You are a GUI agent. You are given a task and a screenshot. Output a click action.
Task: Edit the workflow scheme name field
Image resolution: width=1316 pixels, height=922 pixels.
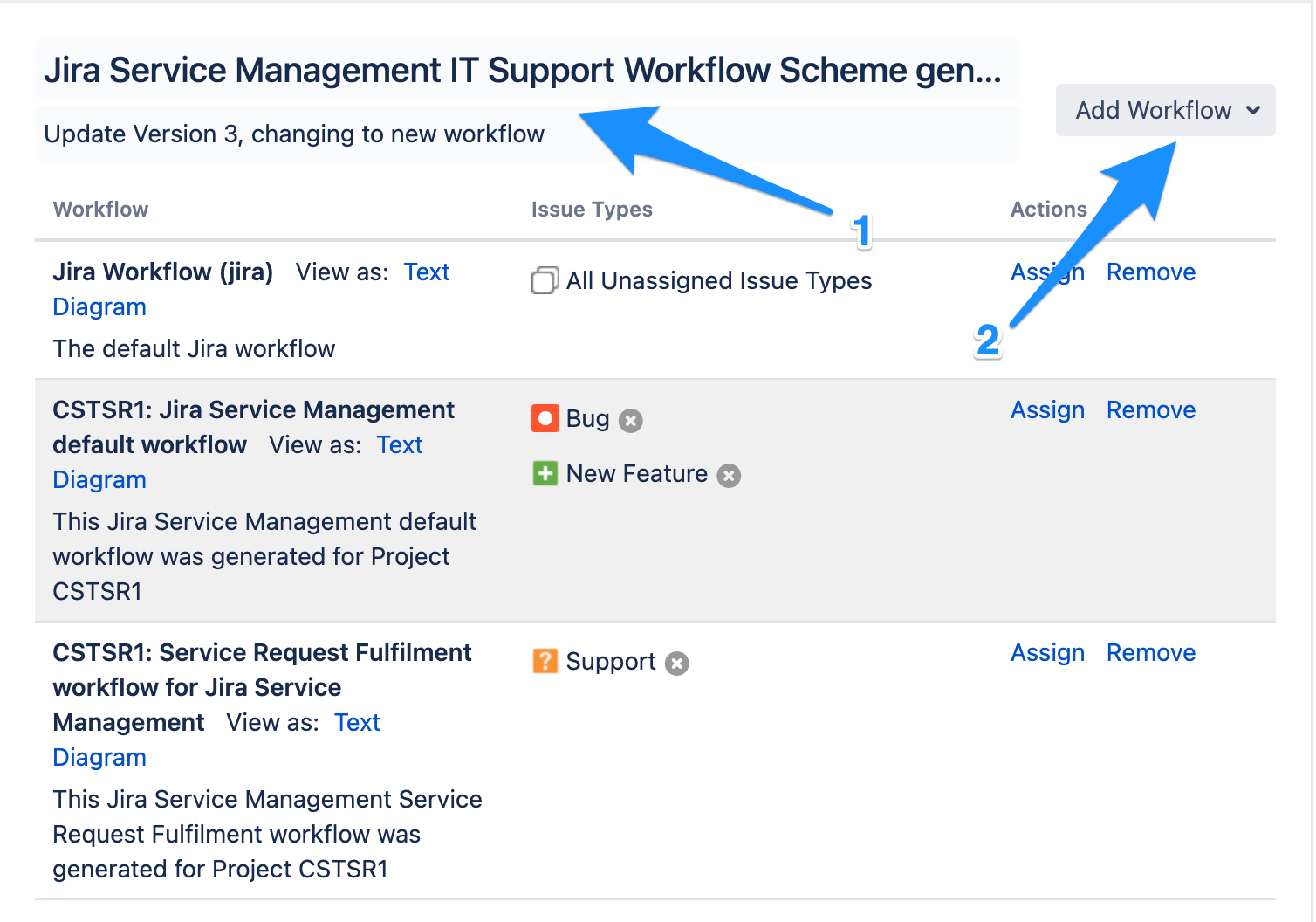[522, 70]
